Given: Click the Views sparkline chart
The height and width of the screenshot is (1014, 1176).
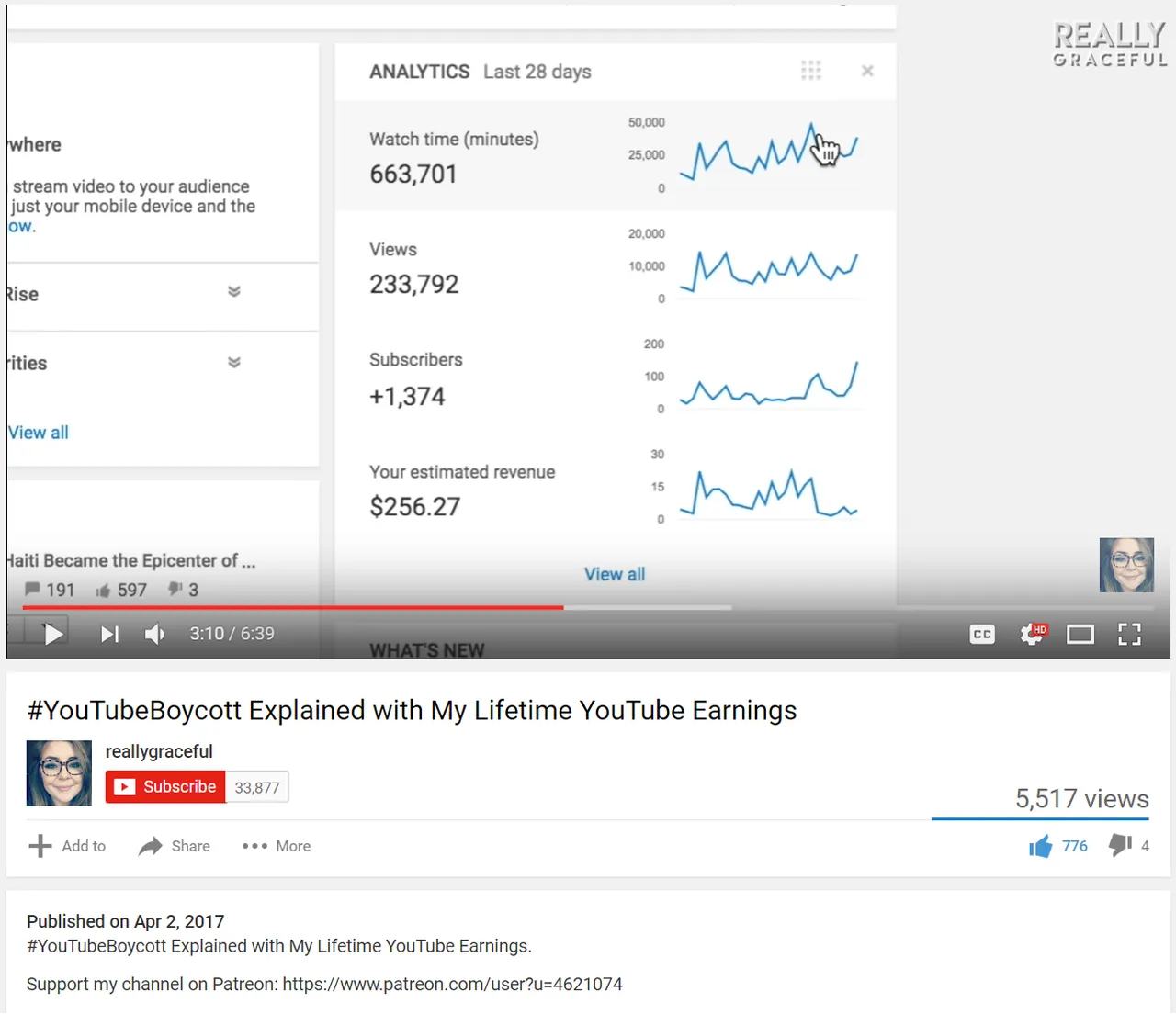Looking at the screenshot, I should pyautogui.click(x=769, y=270).
